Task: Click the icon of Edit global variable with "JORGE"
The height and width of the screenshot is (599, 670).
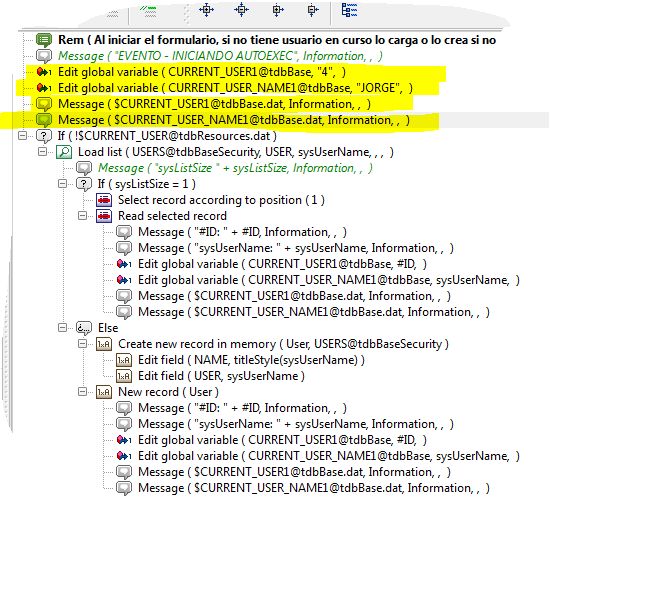Action: tap(44, 88)
